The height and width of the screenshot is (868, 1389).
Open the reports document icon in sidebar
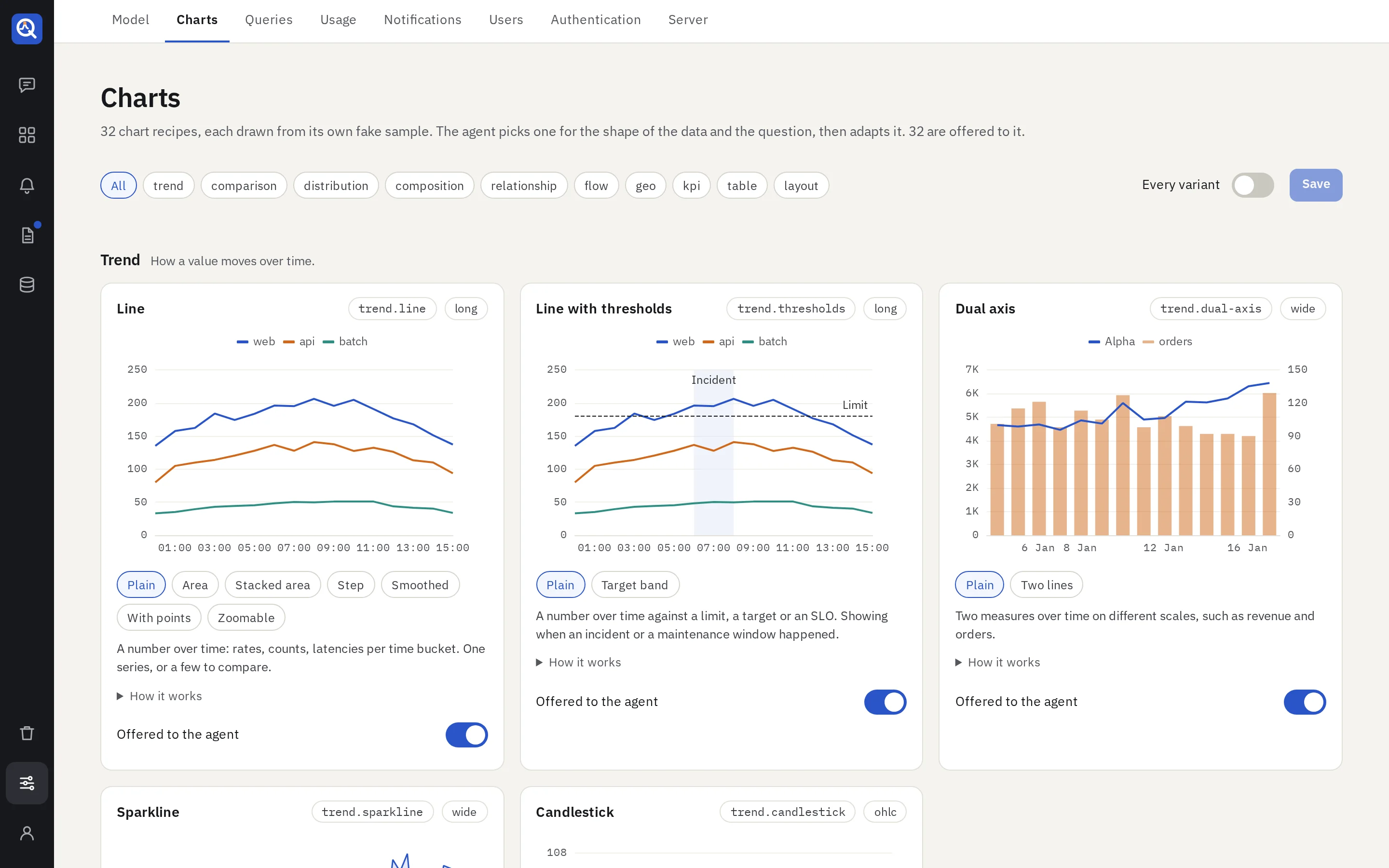[27, 235]
